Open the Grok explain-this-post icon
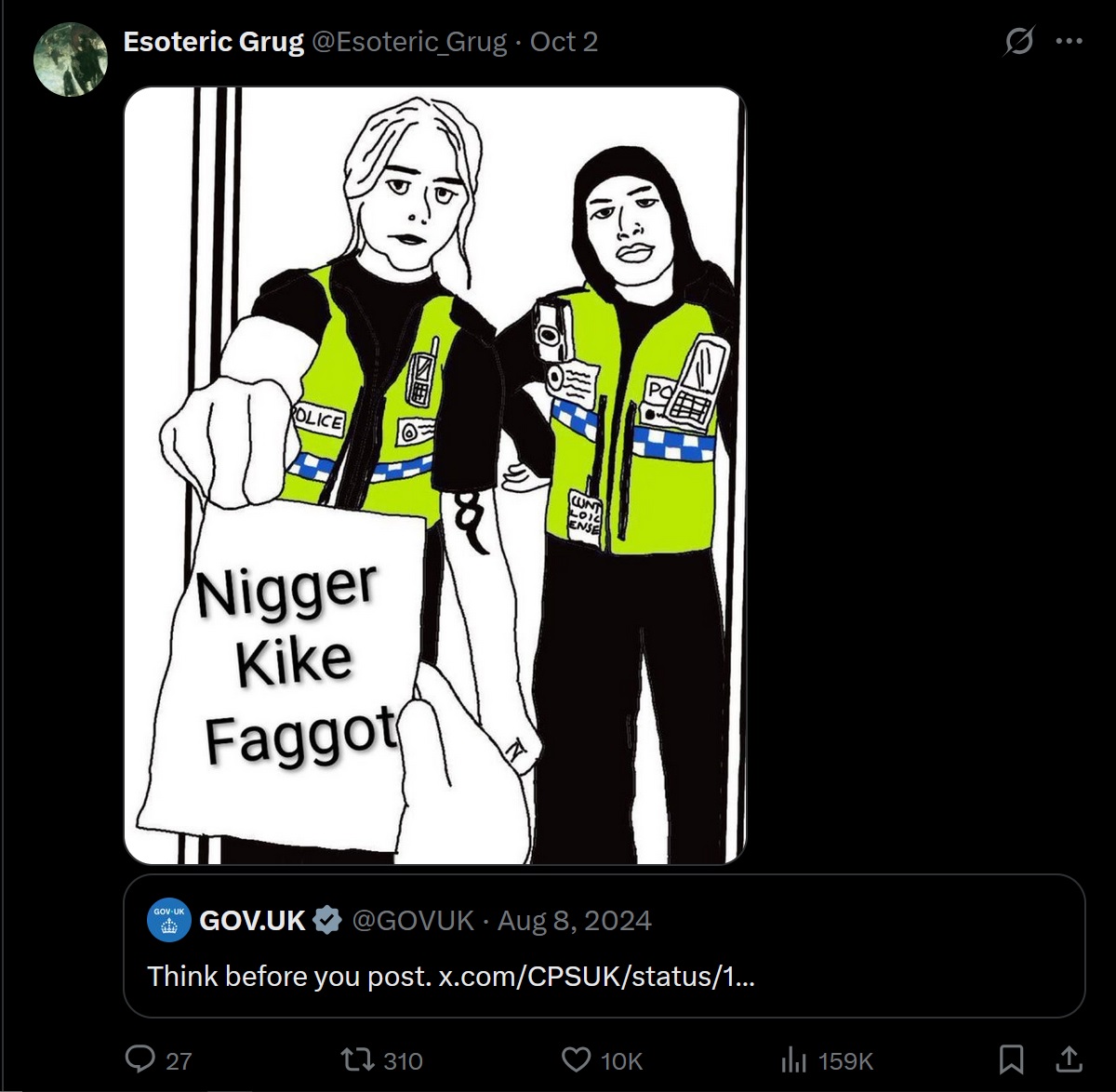The width and height of the screenshot is (1116, 1092). 1018,41
